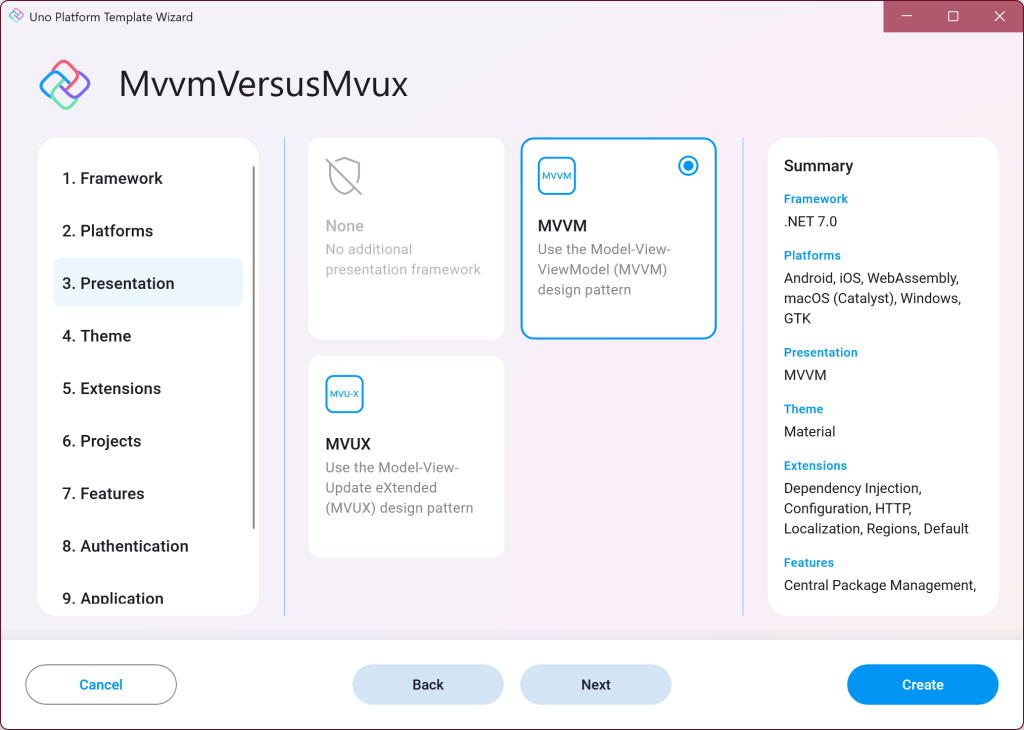Open the Framework summary link

[815, 198]
